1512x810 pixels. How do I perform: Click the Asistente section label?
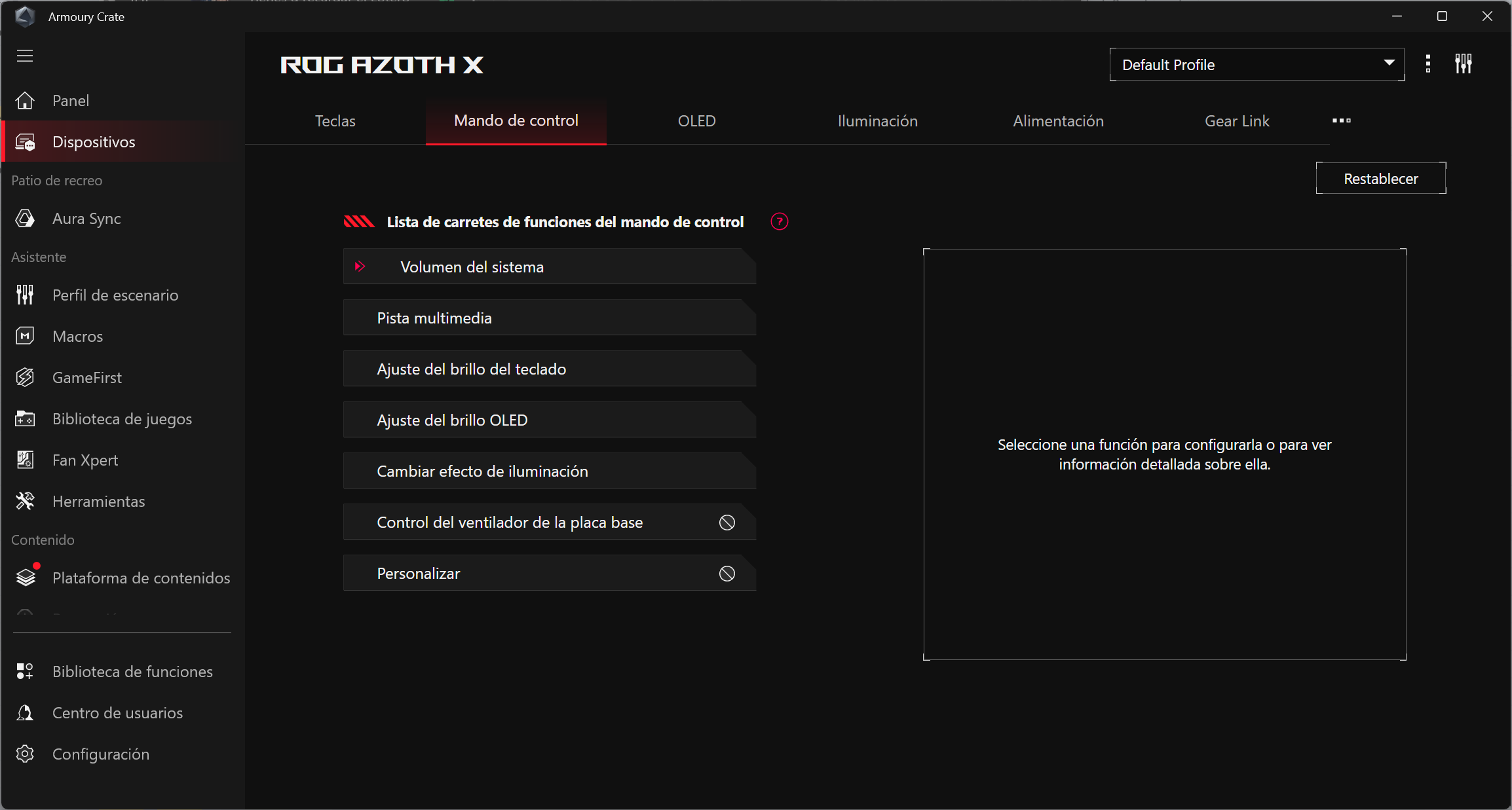(39, 257)
